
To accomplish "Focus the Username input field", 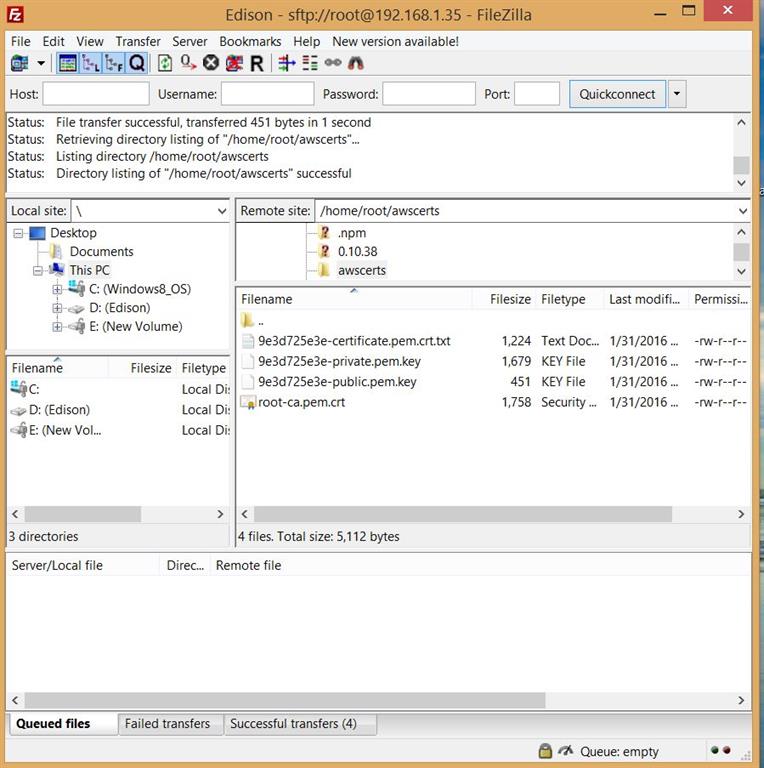I will coord(267,94).
